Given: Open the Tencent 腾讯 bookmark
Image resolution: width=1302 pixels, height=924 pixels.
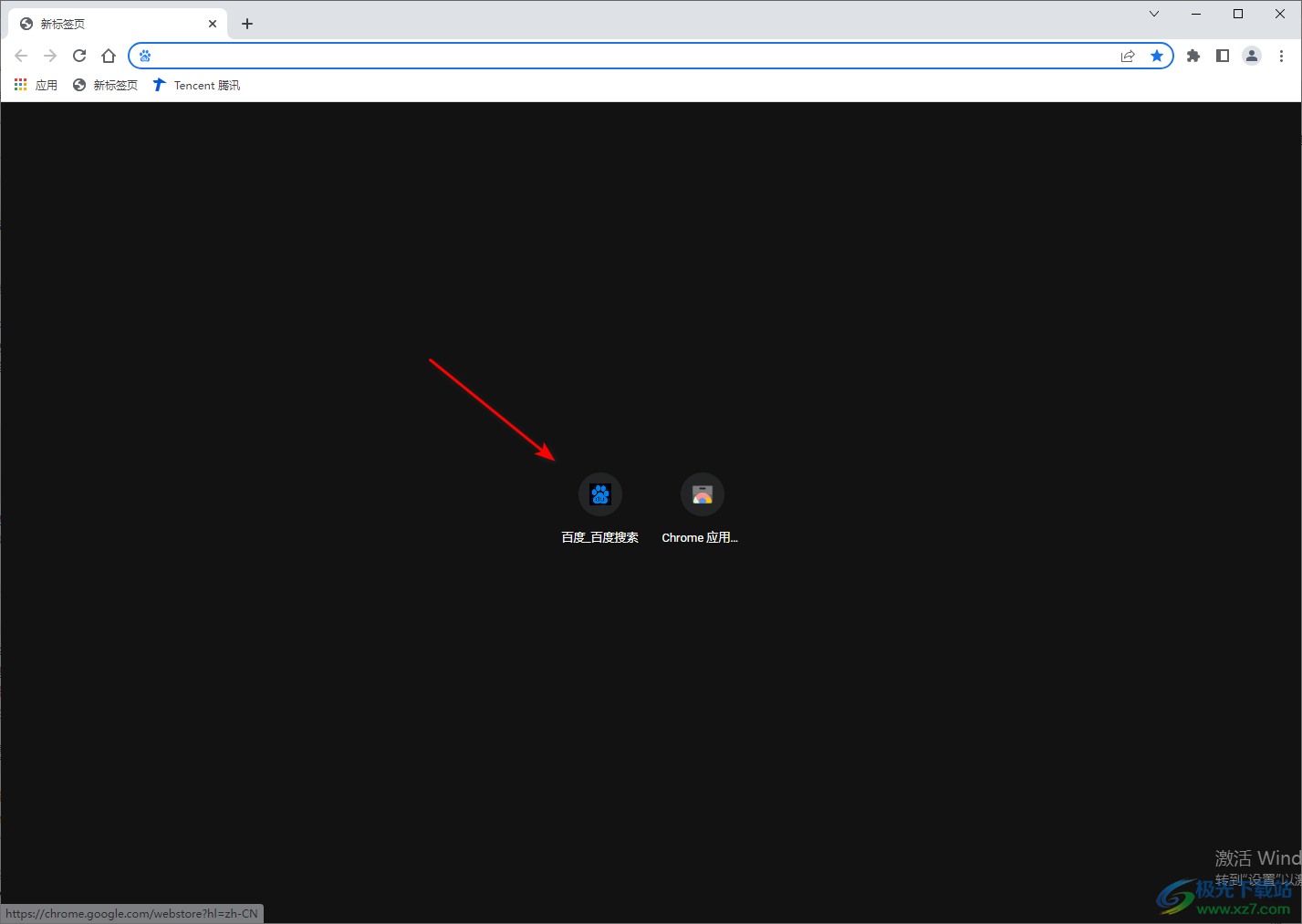Looking at the screenshot, I should tap(196, 85).
